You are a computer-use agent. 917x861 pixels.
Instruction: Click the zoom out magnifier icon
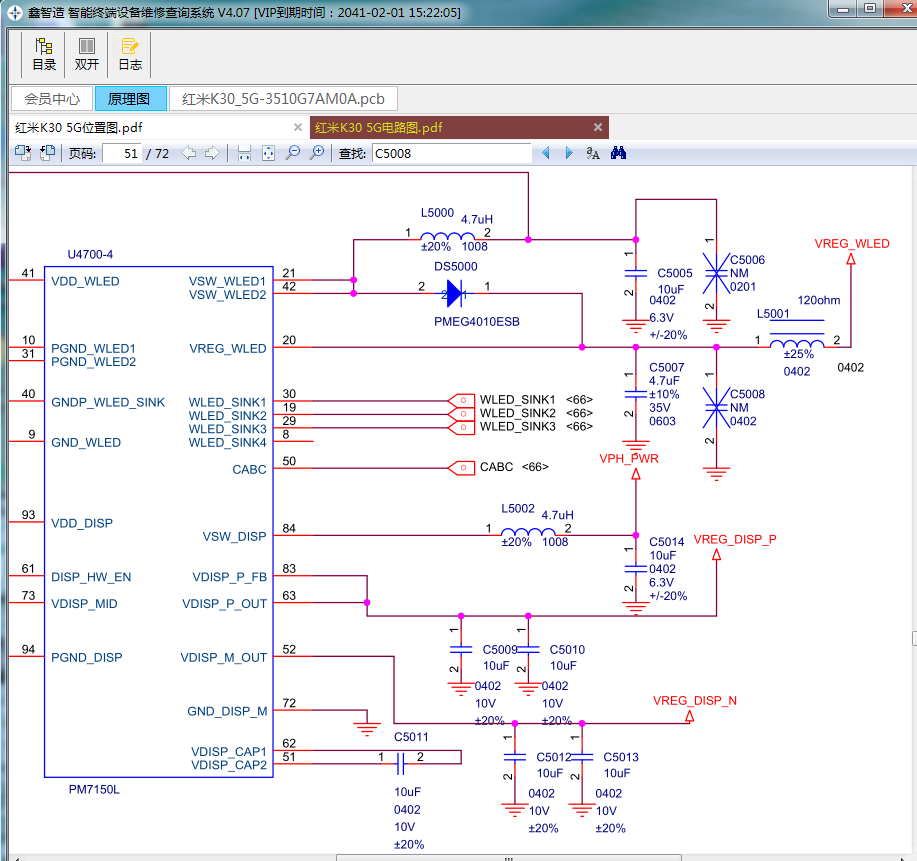[292, 153]
